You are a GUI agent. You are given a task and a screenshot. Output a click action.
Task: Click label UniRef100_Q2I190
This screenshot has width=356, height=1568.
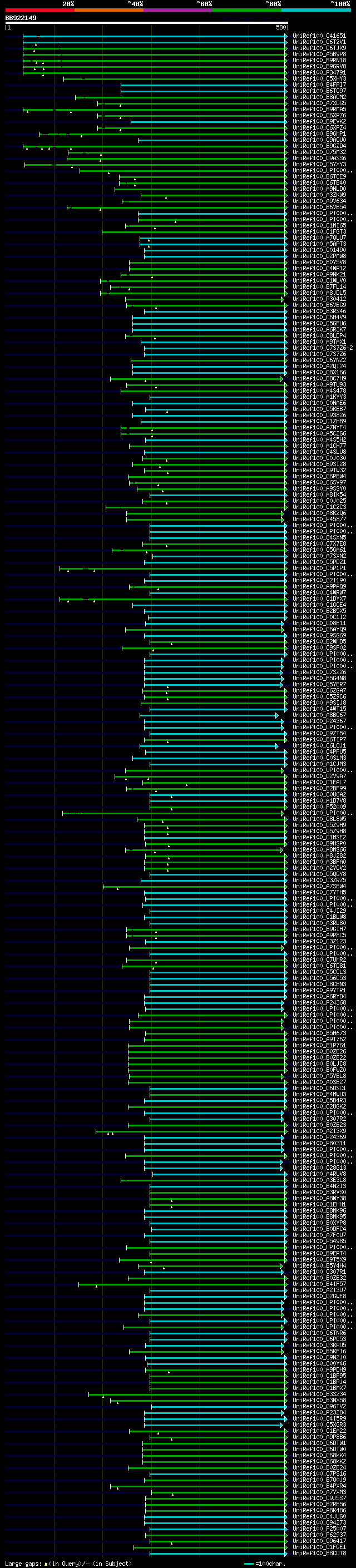pyautogui.click(x=319, y=581)
